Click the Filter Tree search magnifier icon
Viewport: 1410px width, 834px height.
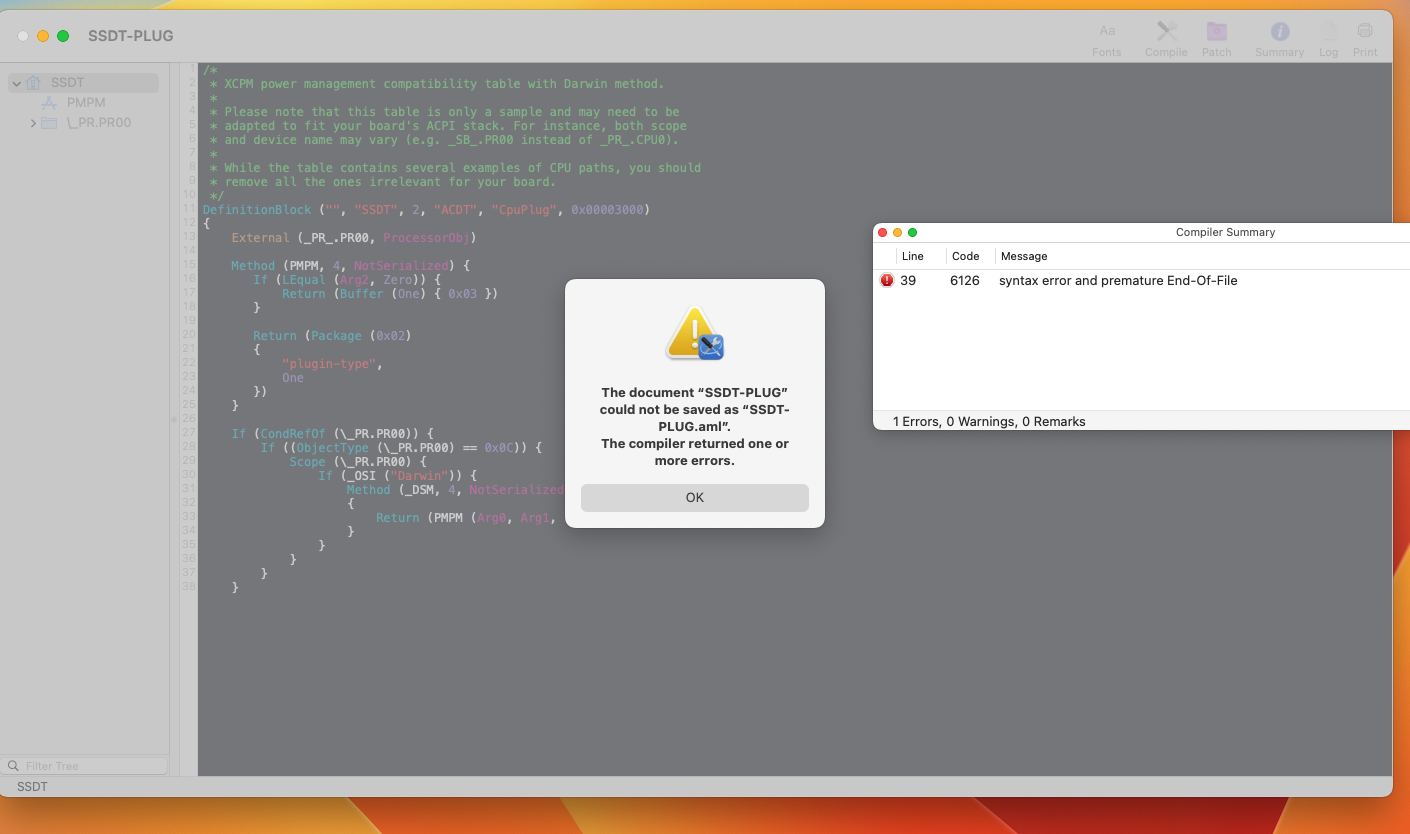13,766
